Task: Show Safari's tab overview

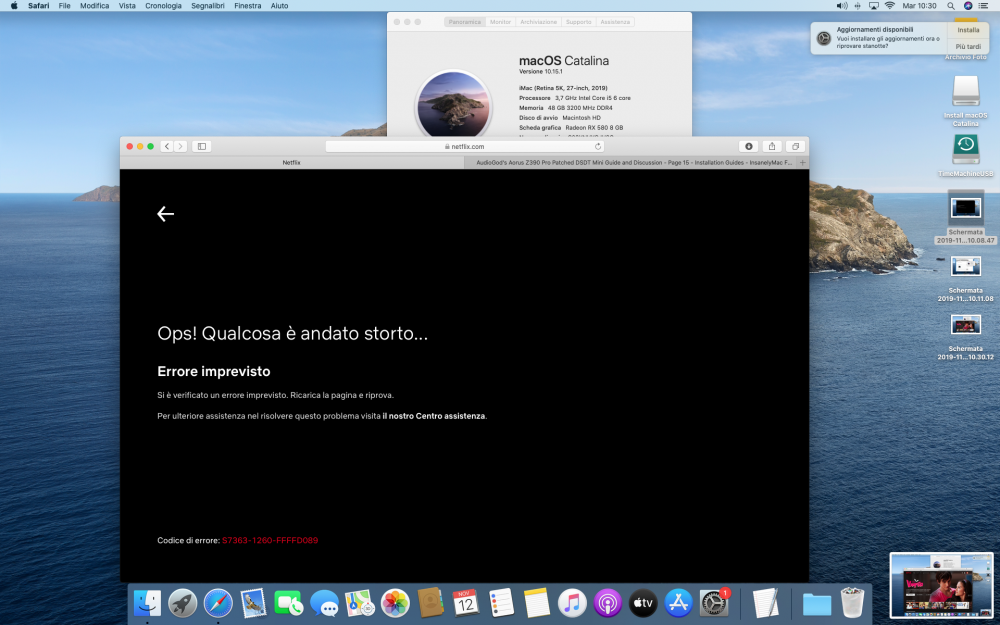Action: point(795,146)
